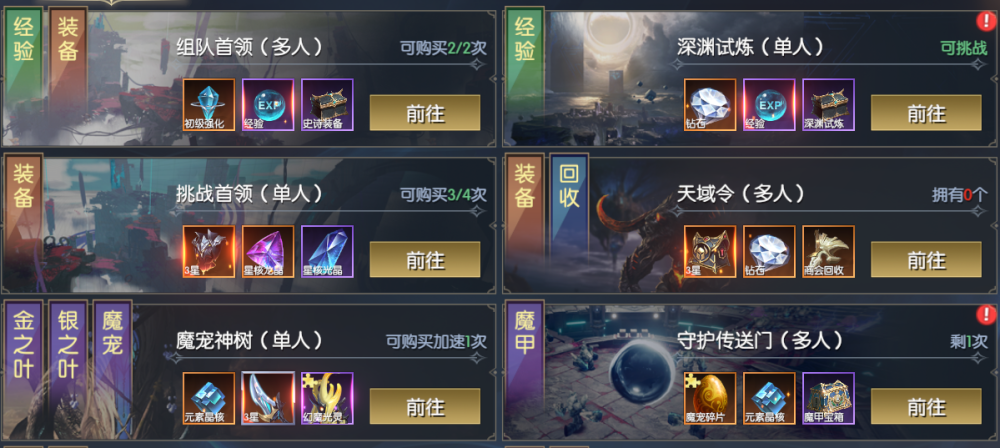Select the 回收 tag on 天域令
Viewport: 1000px width, 448px height.
click(x=569, y=190)
